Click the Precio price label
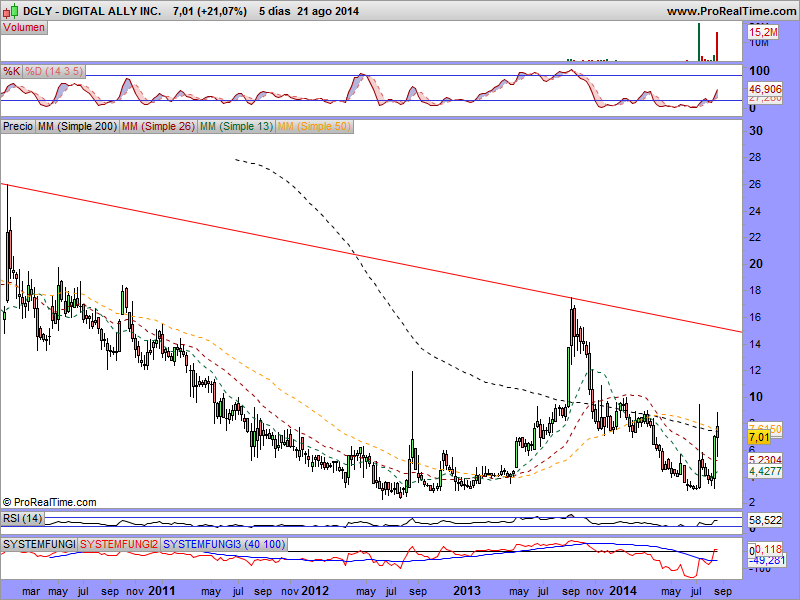 pyautogui.click(x=18, y=126)
